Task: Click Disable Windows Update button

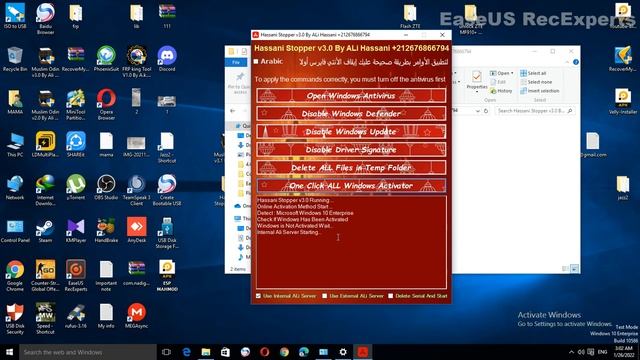Action: click(351, 132)
